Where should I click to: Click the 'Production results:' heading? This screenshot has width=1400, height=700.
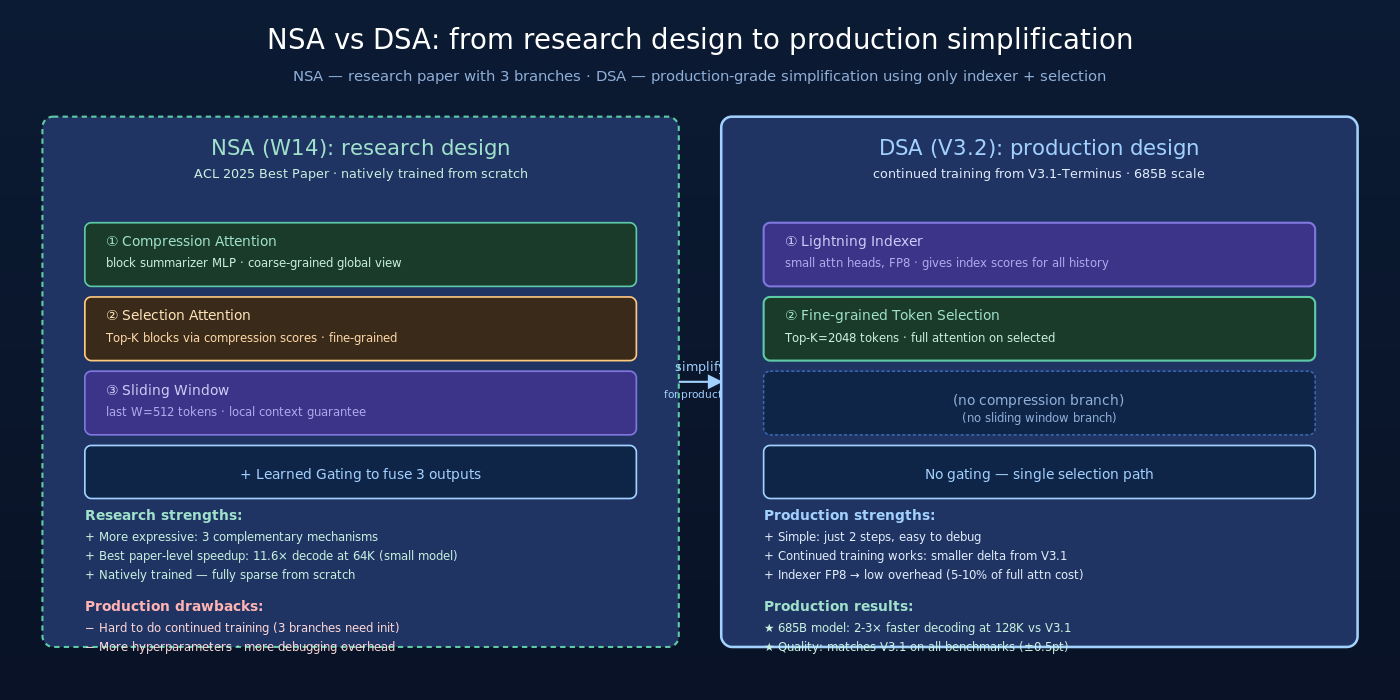(838, 607)
